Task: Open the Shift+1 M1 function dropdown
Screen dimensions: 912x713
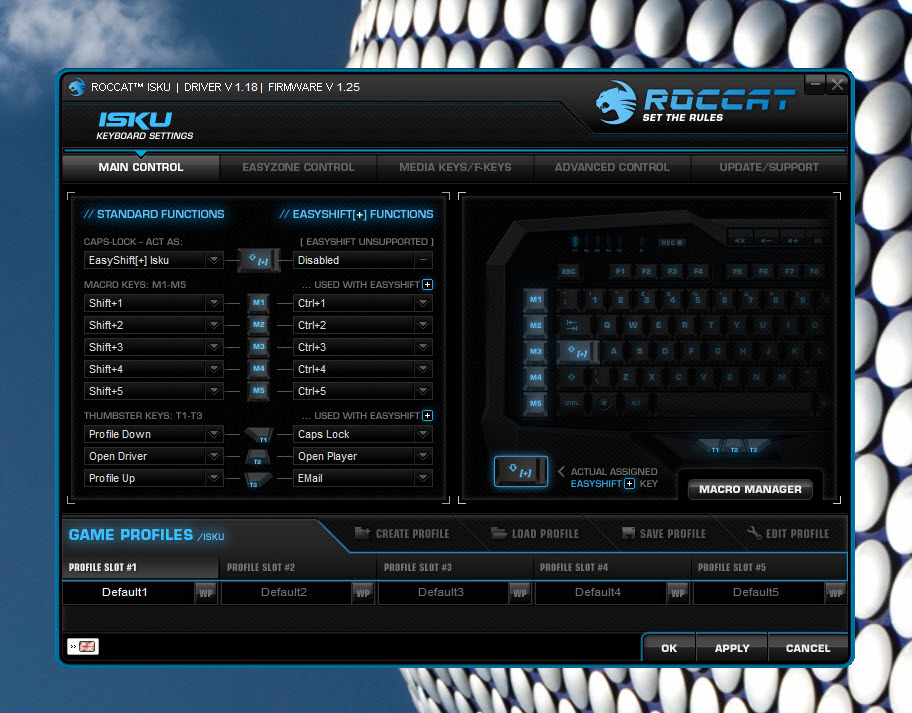Action: [x=154, y=303]
